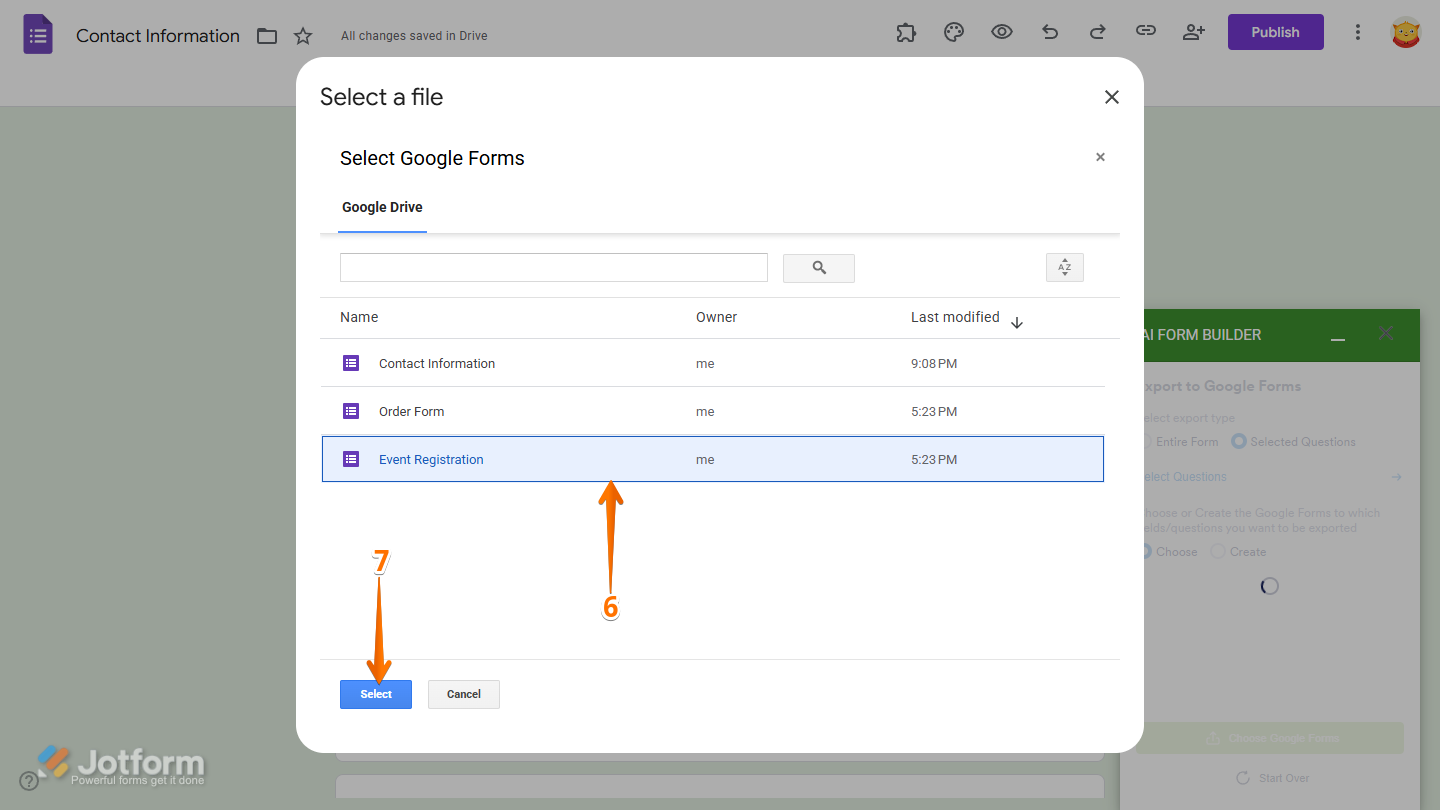Add collaborators to the form
1440x810 pixels.
coord(1193,32)
